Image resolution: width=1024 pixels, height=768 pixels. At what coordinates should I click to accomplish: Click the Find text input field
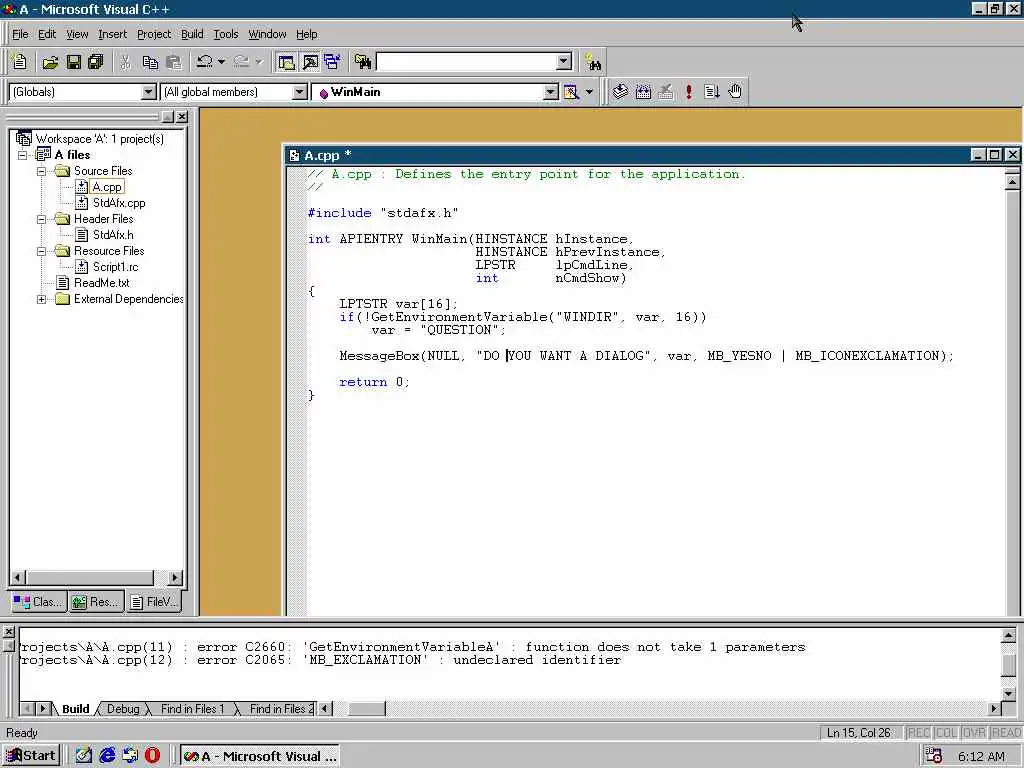[466, 62]
